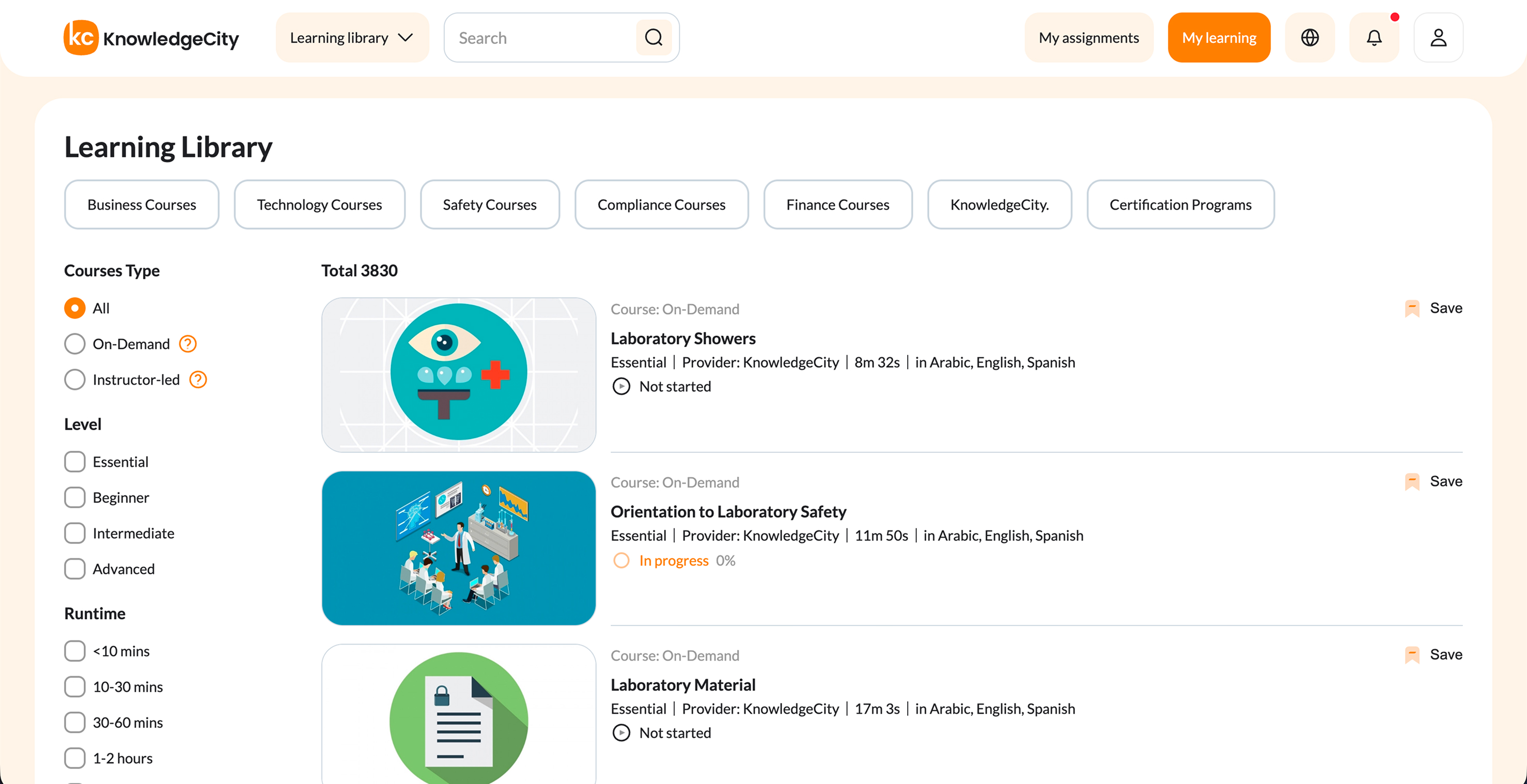This screenshot has width=1527, height=784.
Task: Click the KnowledgeCity logo
Action: 151,37
